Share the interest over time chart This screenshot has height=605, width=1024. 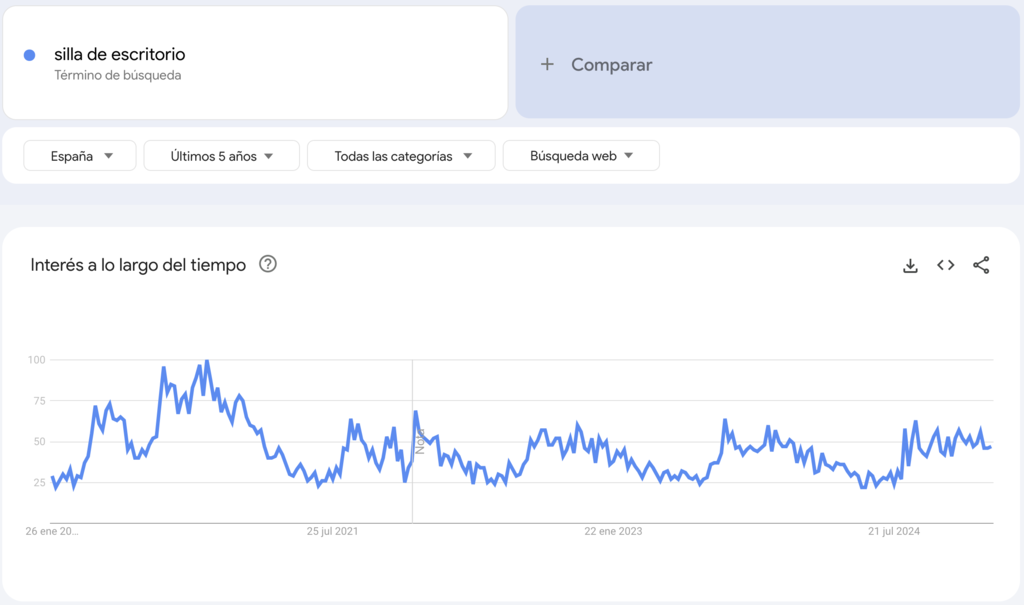(980, 265)
